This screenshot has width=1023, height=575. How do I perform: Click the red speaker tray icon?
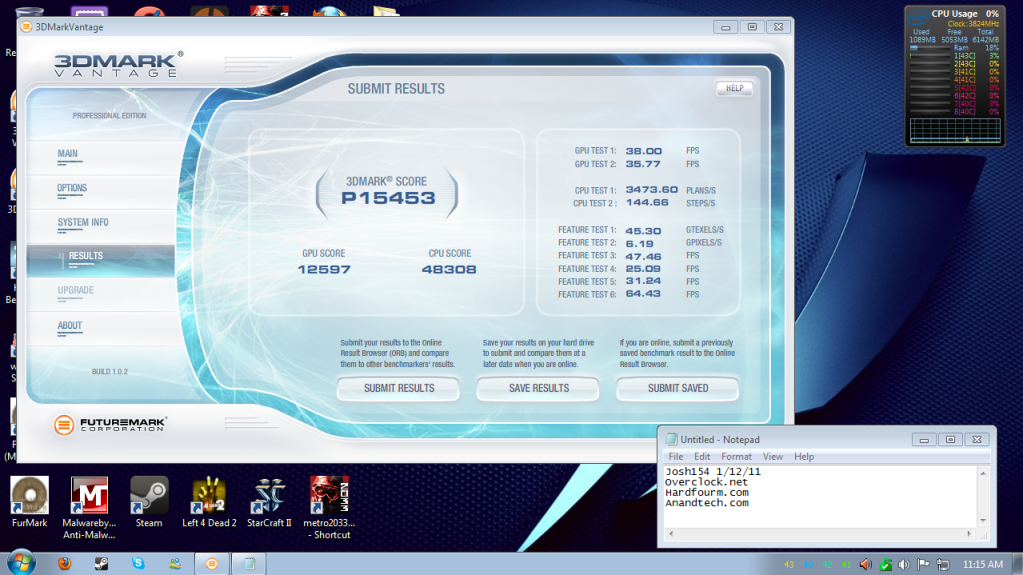[x=866, y=564]
